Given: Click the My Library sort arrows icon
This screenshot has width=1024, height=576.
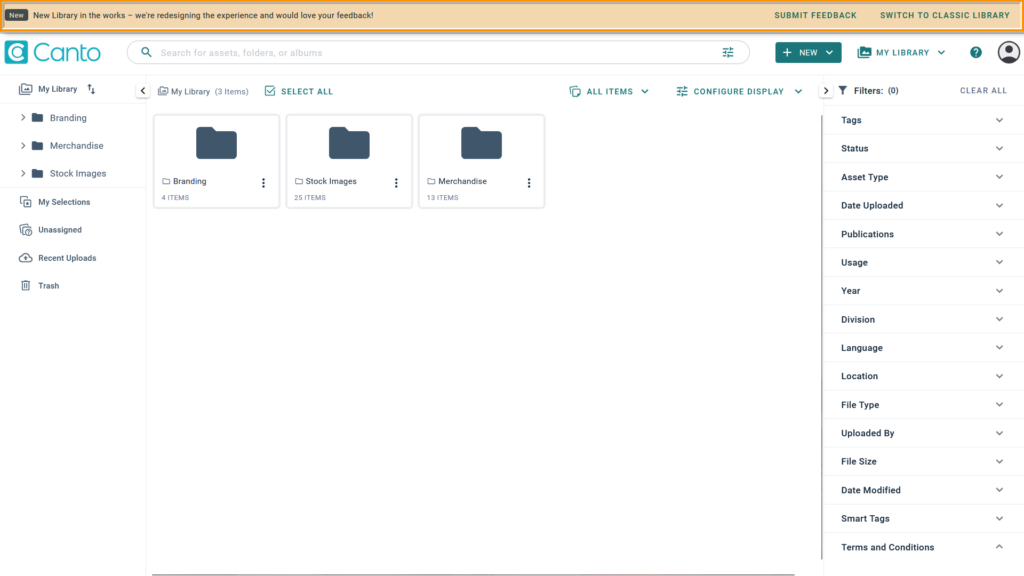Looking at the screenshot, I should click(x=91, y=89).
